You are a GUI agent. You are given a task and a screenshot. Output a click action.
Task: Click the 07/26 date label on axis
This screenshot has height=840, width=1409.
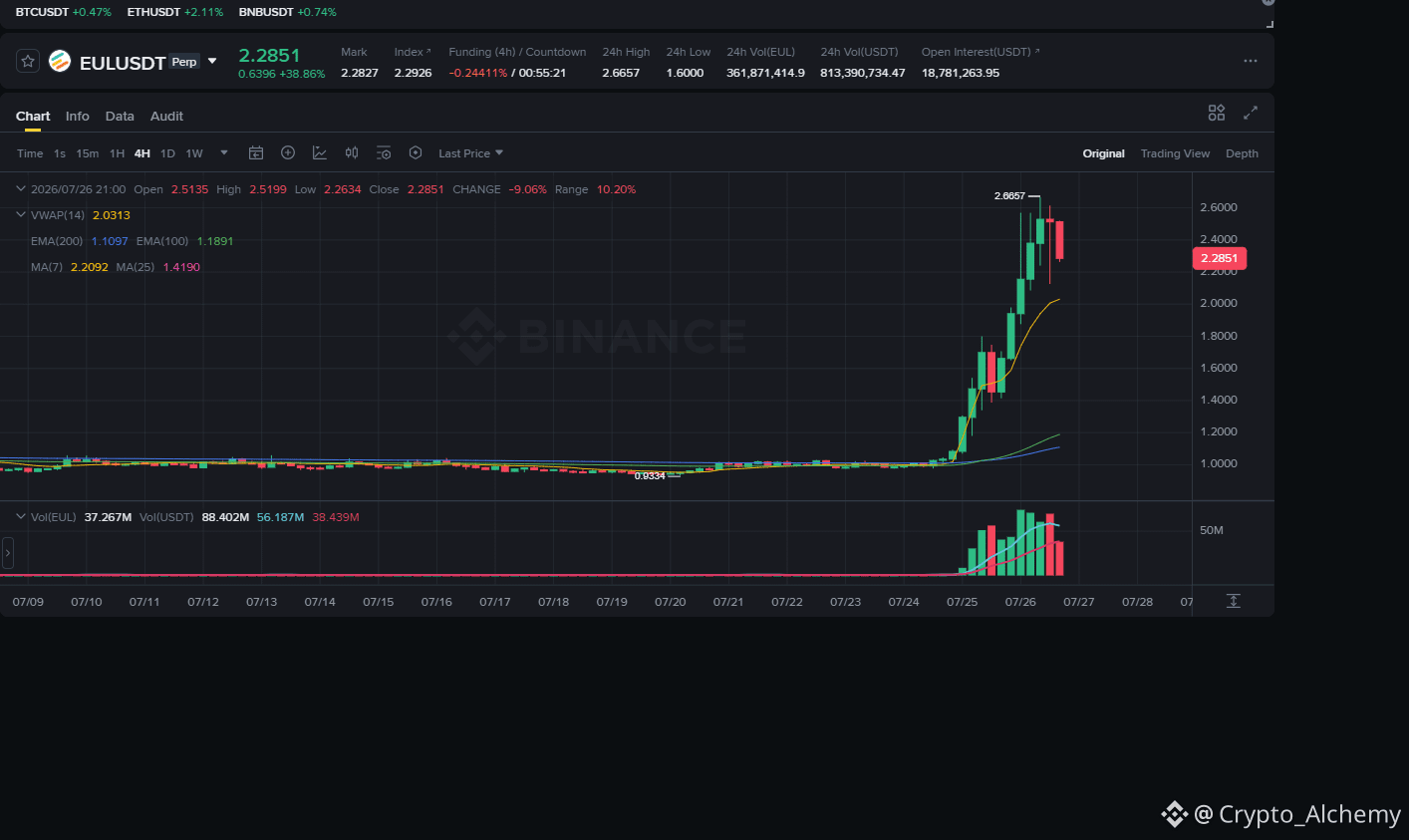(1020, 602)
